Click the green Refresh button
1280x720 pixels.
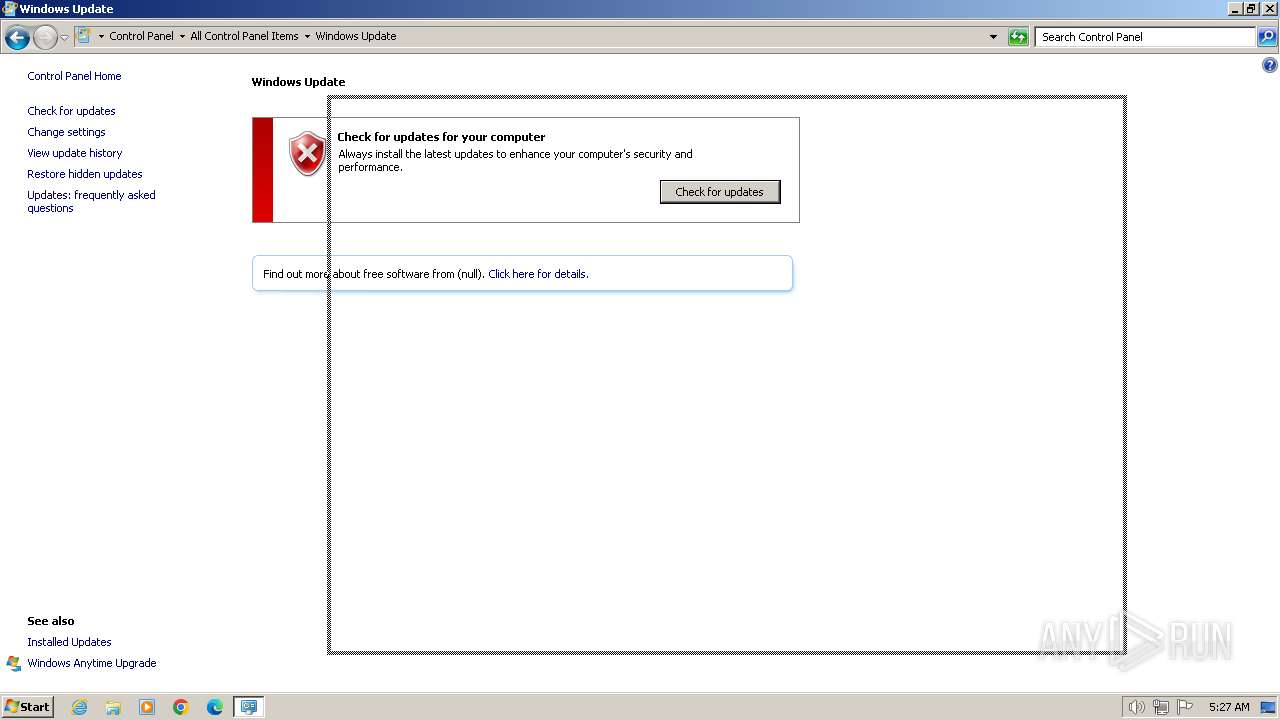1018,37
